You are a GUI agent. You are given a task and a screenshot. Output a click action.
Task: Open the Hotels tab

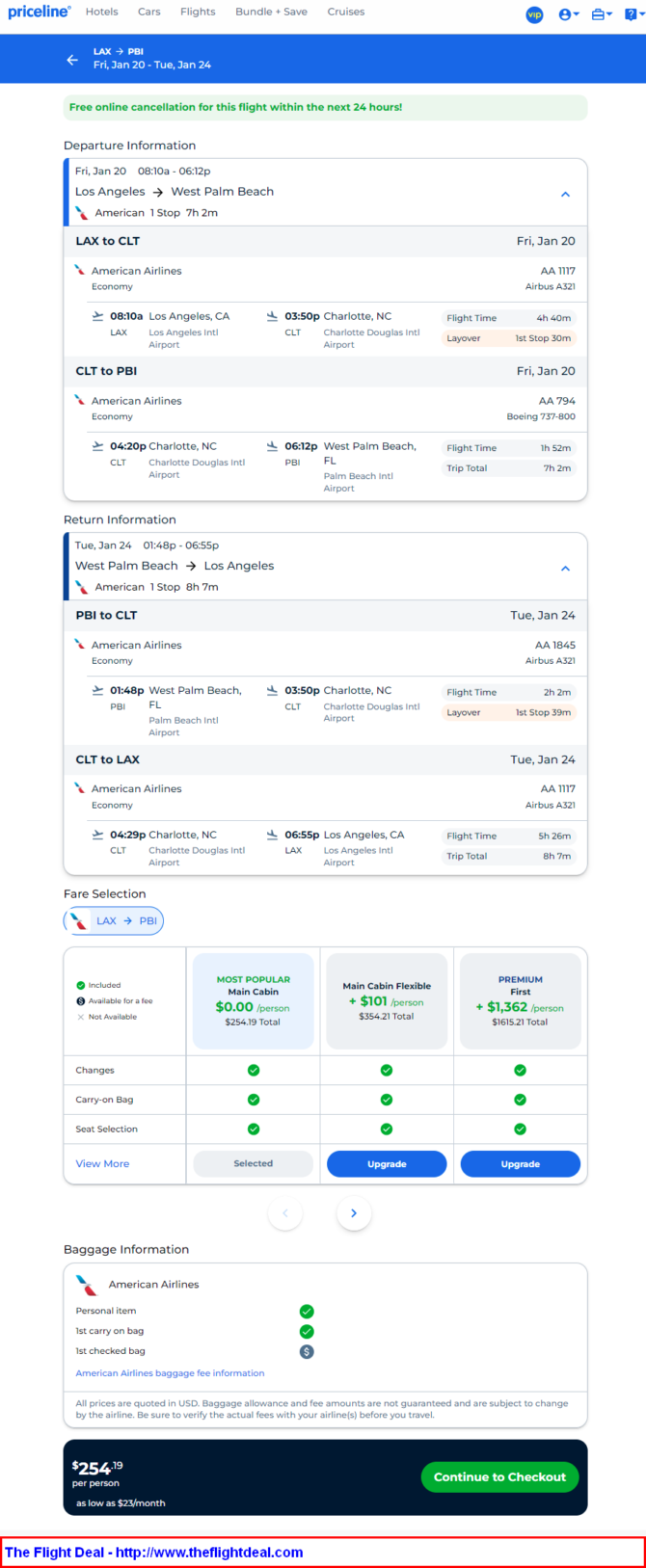(101, 12)
